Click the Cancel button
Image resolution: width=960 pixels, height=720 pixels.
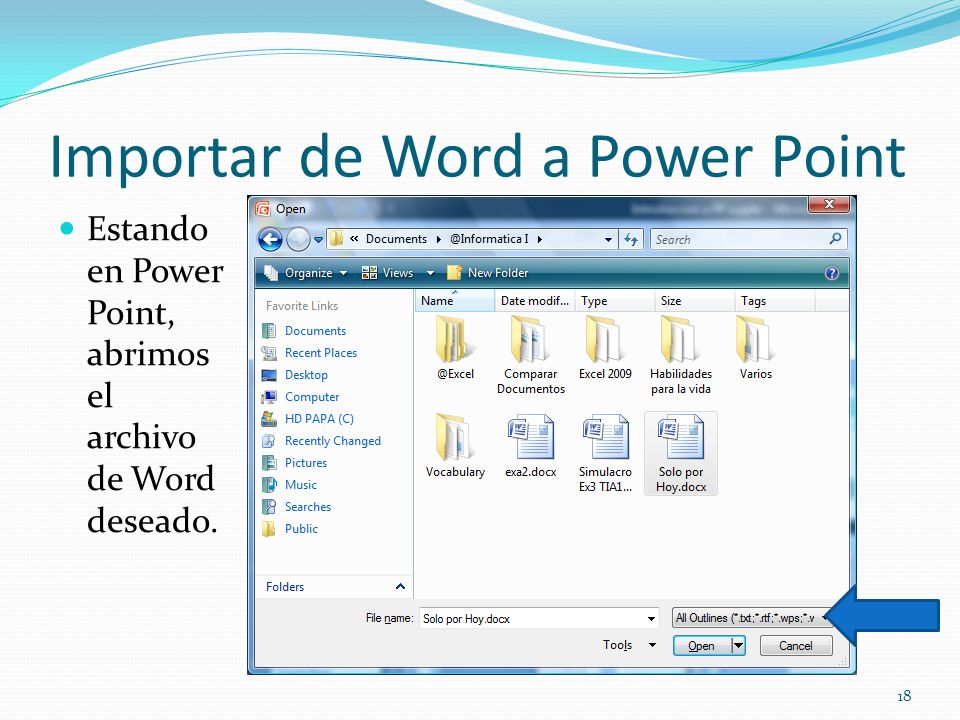pos(796,646)
